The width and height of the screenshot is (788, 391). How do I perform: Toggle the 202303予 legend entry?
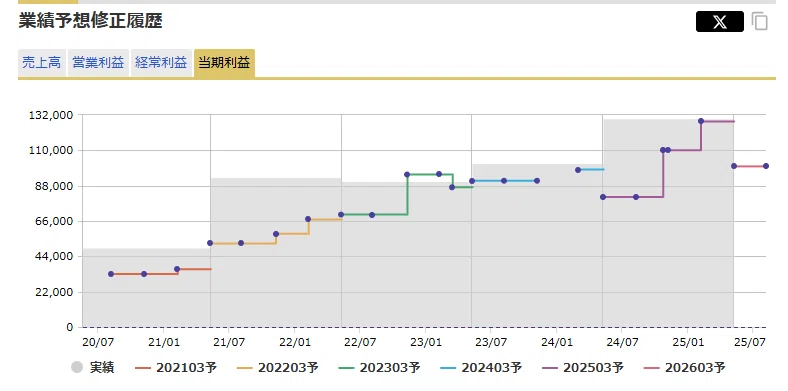[379, 367]
